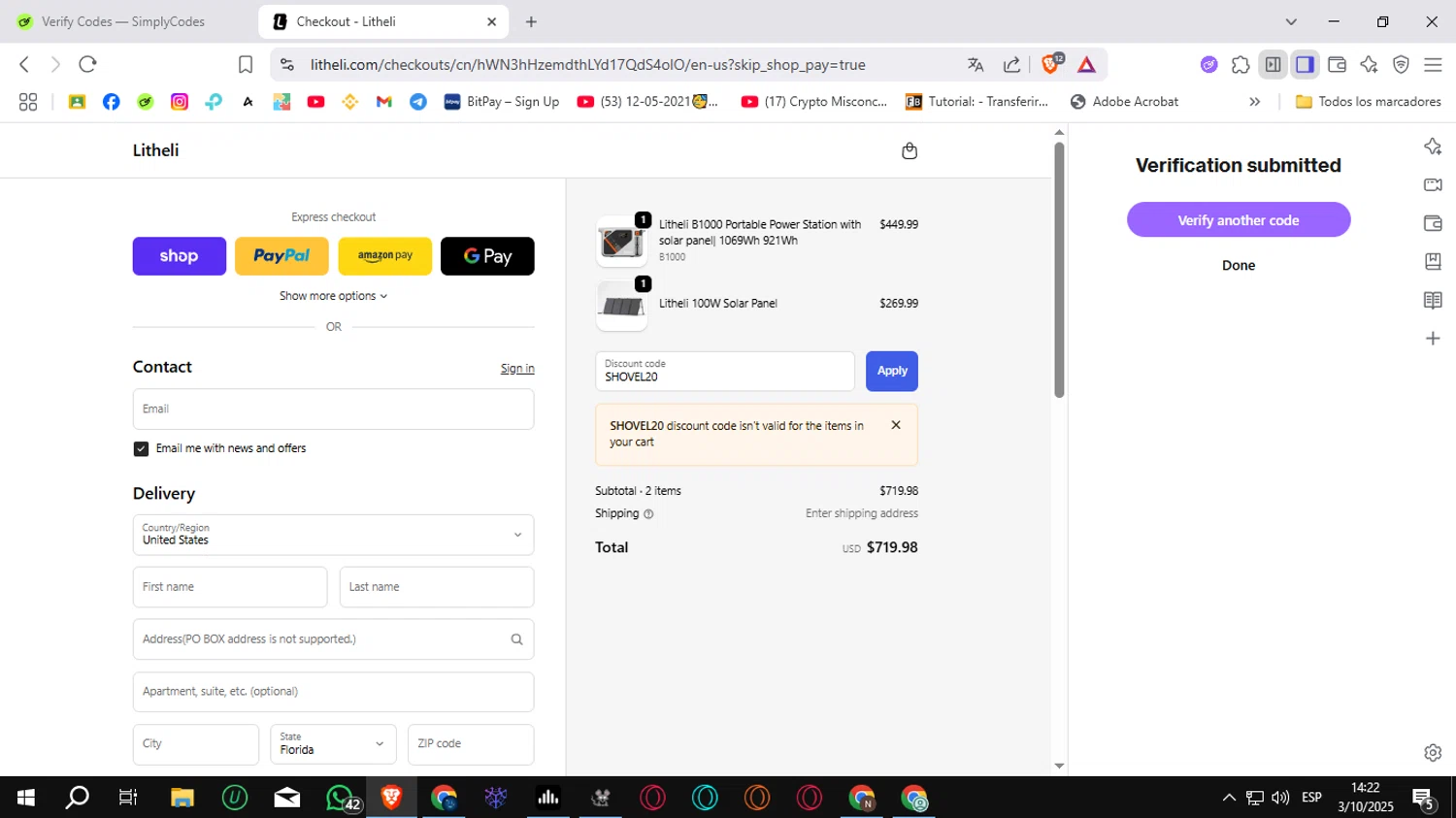
Task: Open Todos los marcadores folder
Action: pos(1369,101)
